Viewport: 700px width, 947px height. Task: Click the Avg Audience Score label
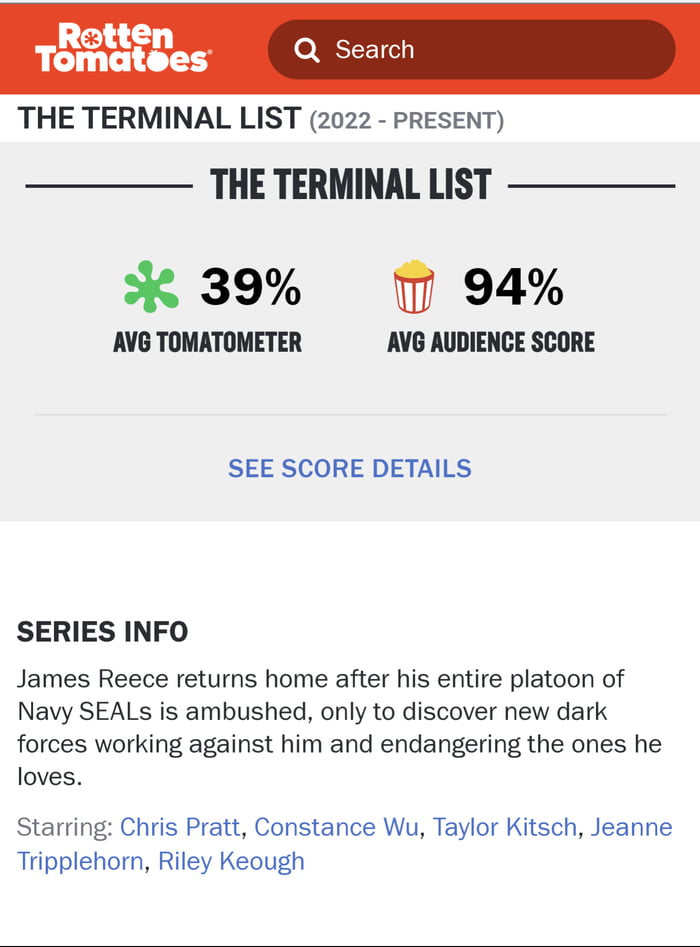(491, 342)
